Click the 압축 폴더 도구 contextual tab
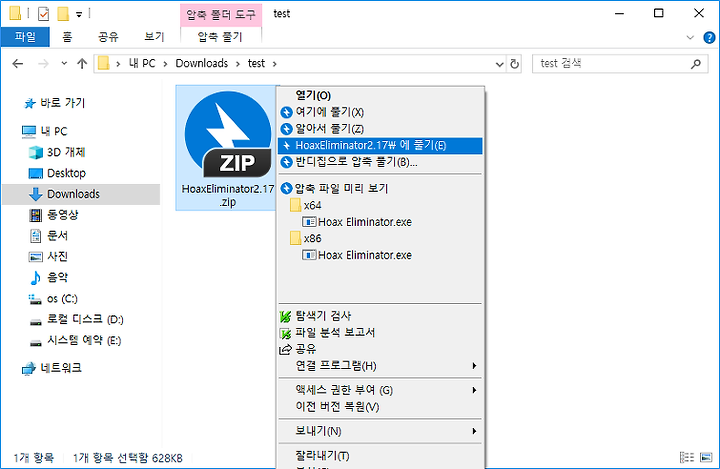The height and width of the screenshot is (469, 720). tap(221, 15)
